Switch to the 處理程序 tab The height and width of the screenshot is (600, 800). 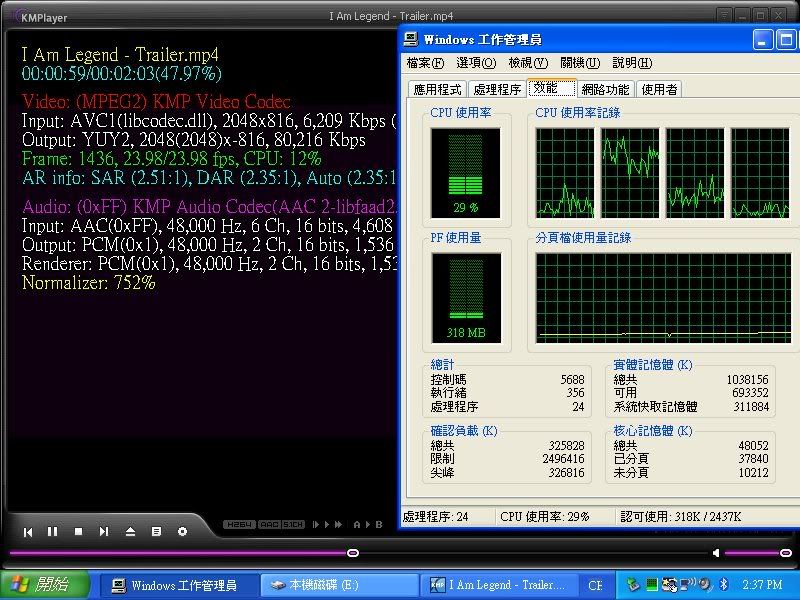(497, 89)
